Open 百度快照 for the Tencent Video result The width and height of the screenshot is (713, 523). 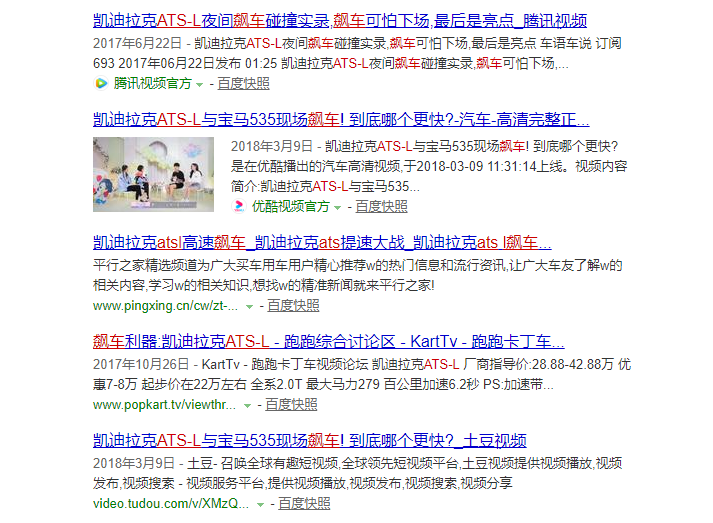point(243,84)
